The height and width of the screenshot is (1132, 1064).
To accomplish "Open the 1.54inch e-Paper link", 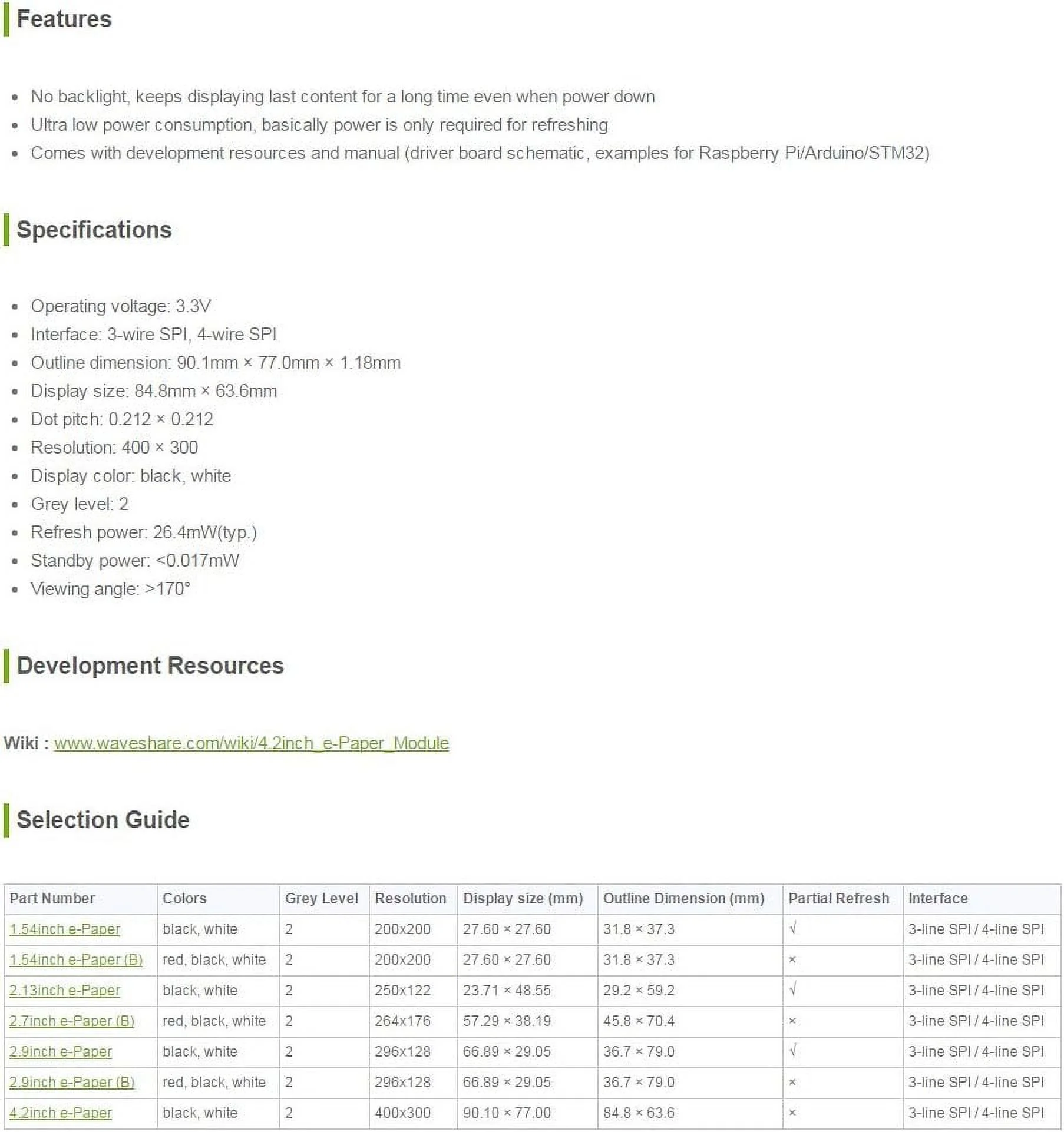I will (x=65, y=929).
